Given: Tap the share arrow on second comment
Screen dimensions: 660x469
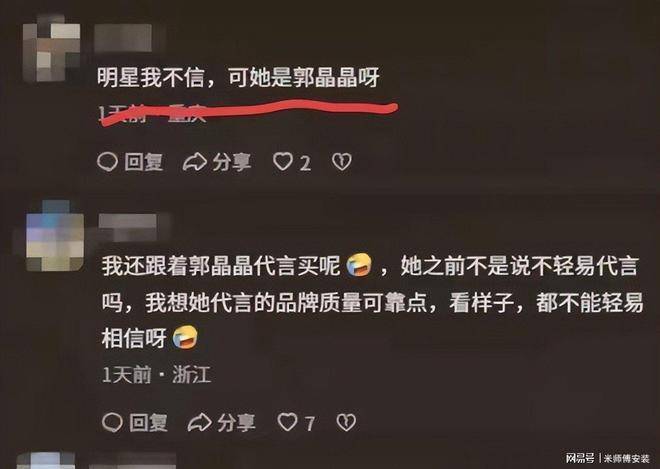Looking at the screenshot, I should click(x=200, y=423).
